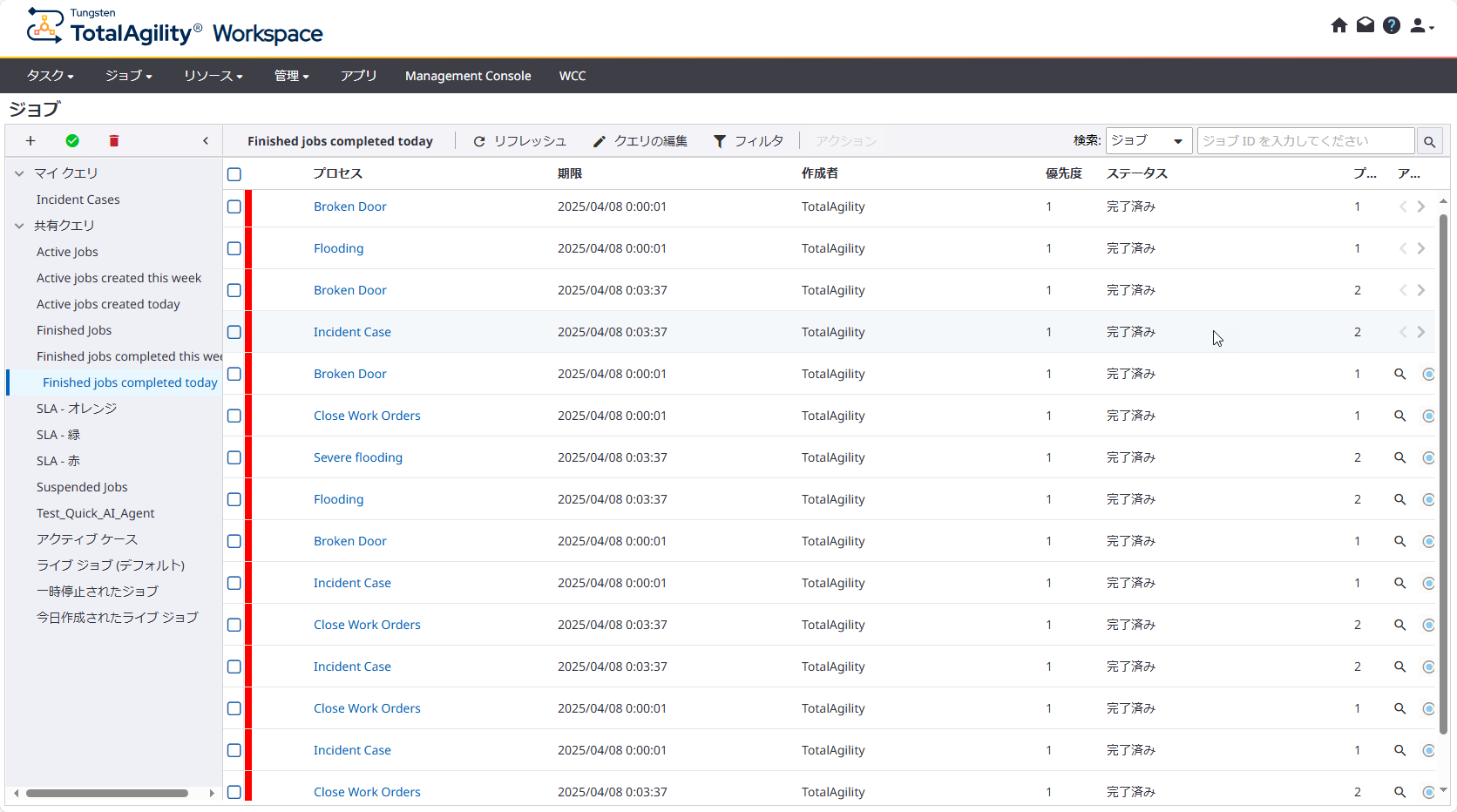The width and height of the screenshot is (1457, 812).
Task: Open the Help question mark icon
Action: [x=1392, y=25]
